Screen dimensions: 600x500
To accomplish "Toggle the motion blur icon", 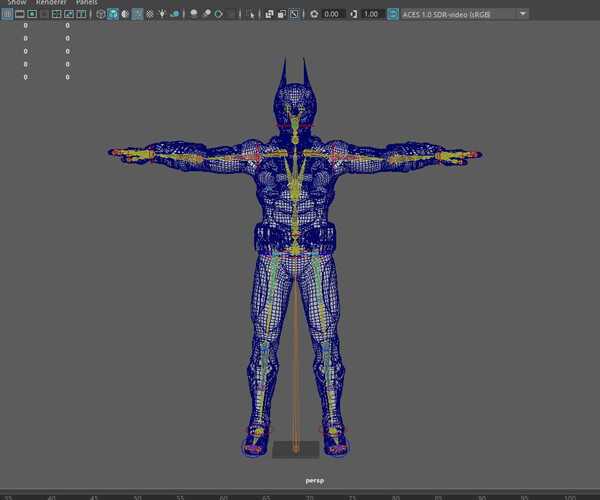I will click(x=206, y=15).
